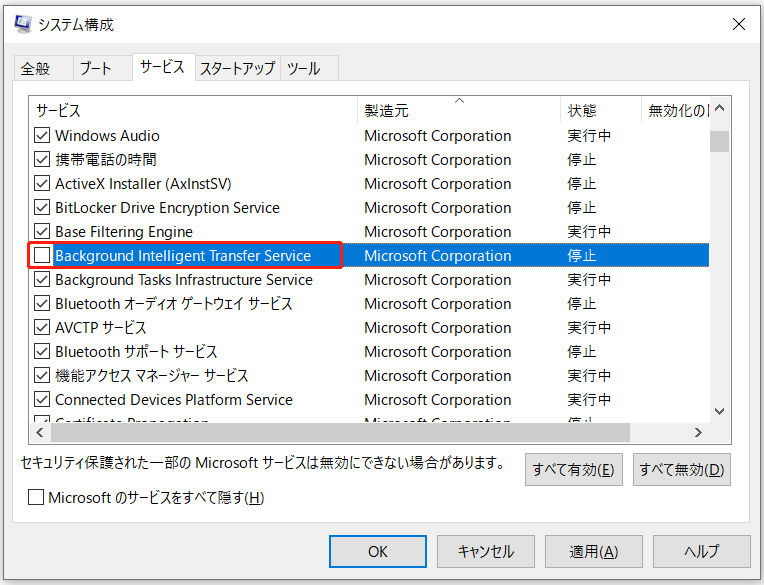Click the キャンセル button
764x585 pixels.
pyautogui.click(x=486, y=551)
